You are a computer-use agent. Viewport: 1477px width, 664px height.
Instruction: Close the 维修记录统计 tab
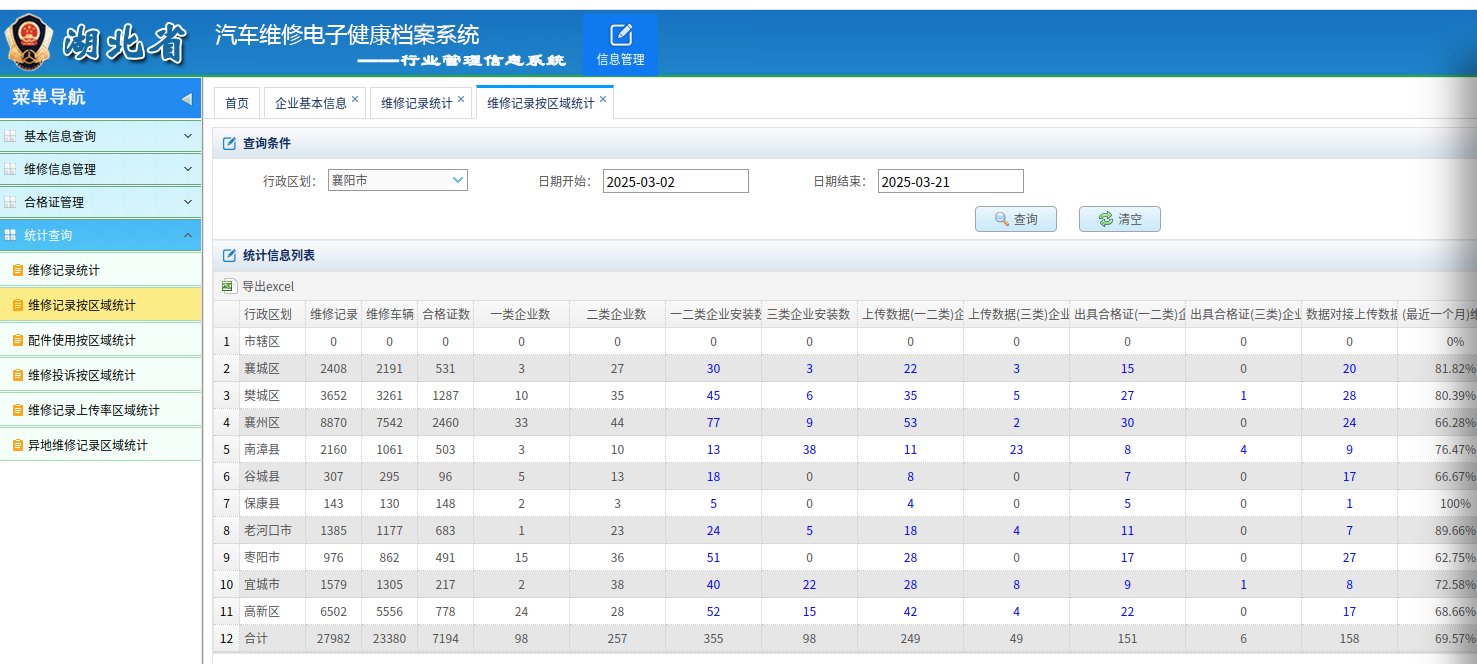tap(461, 99)
